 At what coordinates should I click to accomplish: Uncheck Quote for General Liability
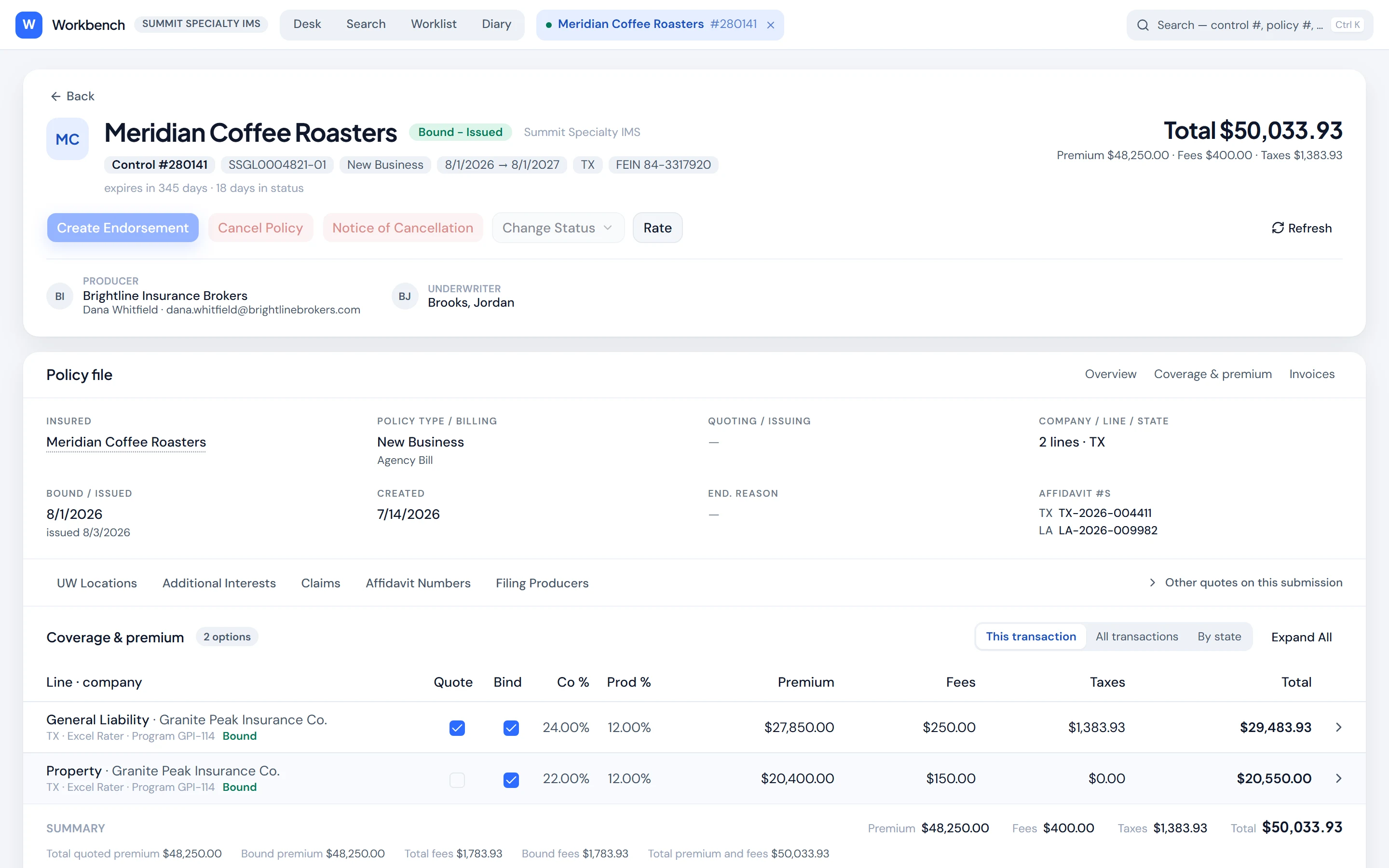tap(457, 728)
